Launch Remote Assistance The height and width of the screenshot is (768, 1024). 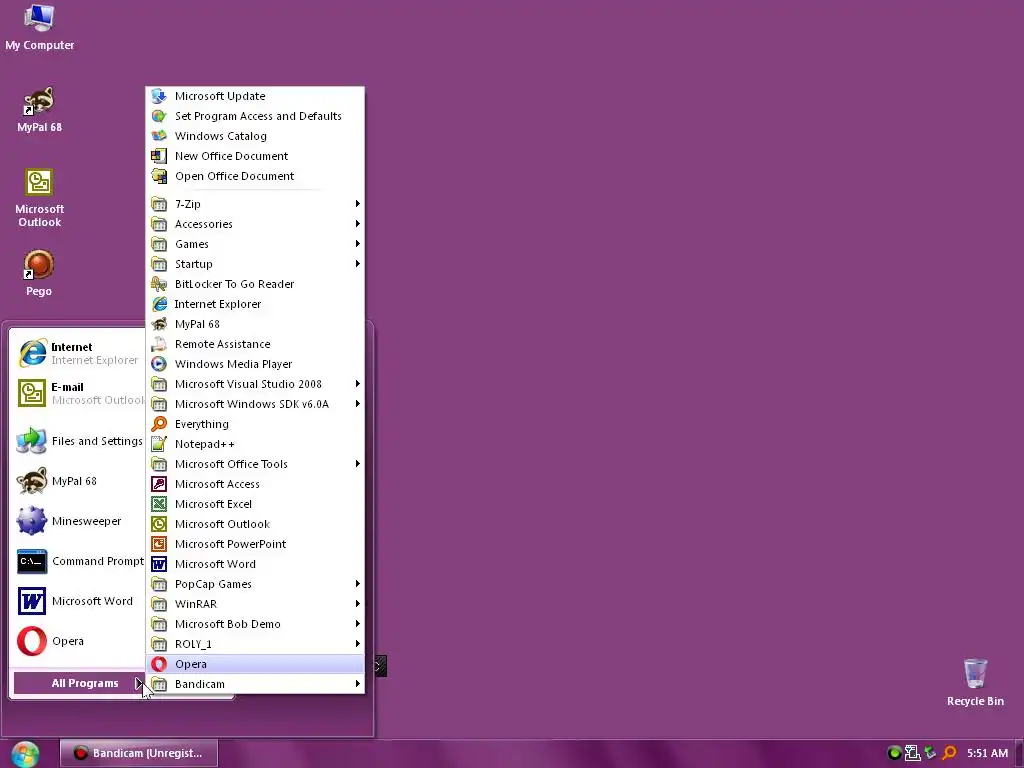(x=255, y=344)
